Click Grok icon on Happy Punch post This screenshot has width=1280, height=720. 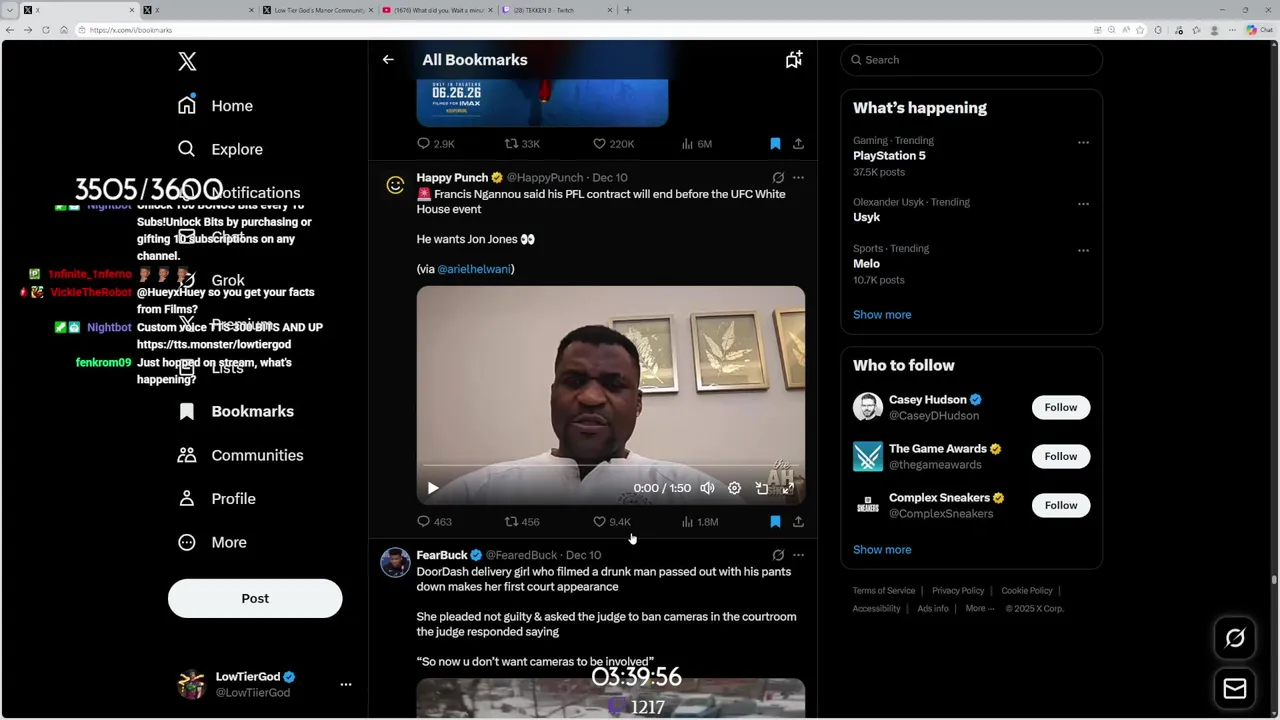[x=778, y=178]
